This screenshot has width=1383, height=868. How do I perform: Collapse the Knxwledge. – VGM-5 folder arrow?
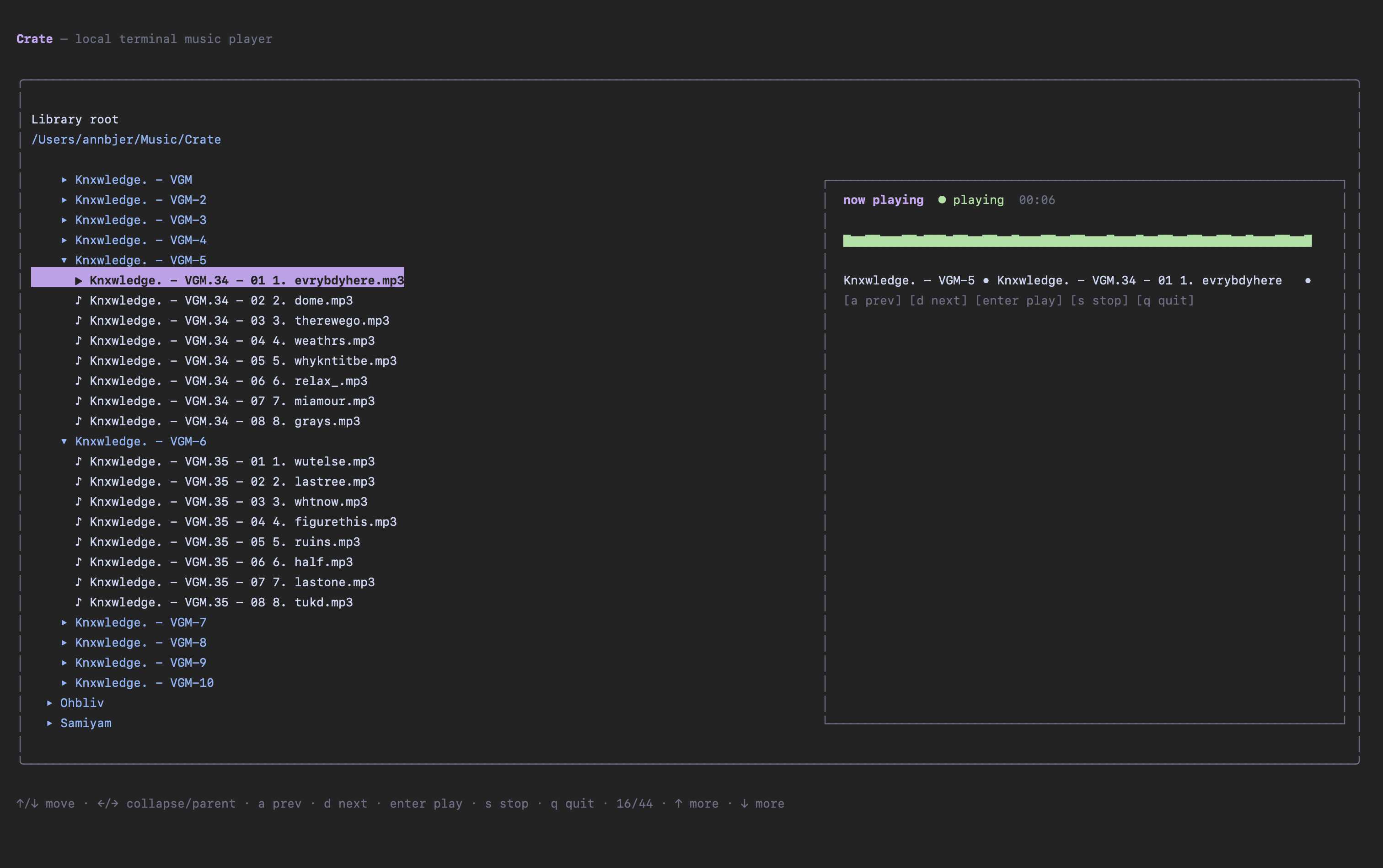[x=64, y=260]
